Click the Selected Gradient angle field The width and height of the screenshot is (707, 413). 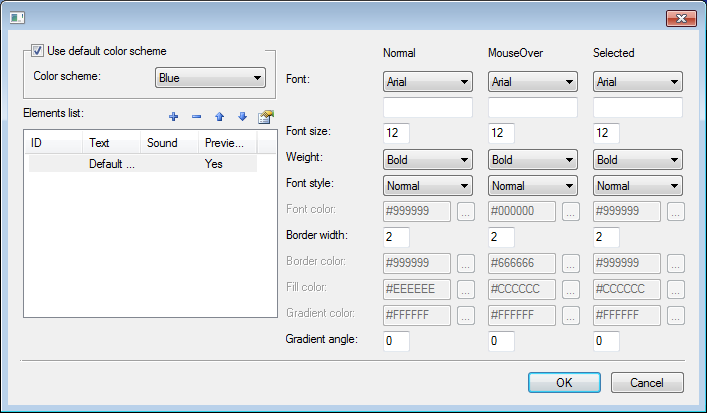(606, 341)
